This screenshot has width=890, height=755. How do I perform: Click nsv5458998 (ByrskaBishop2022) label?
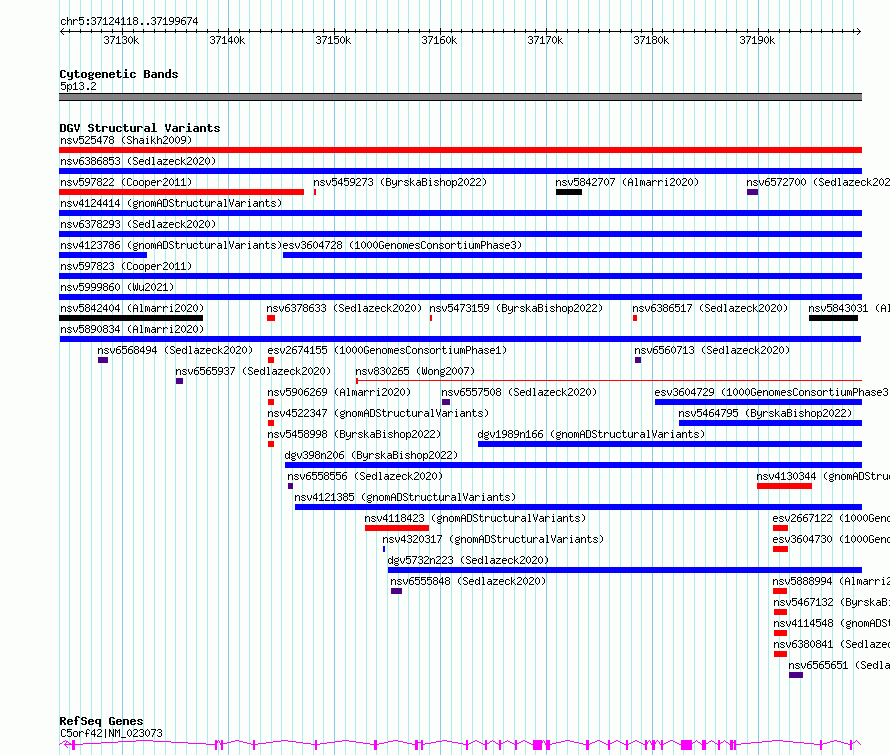click(x=354, y=434)
